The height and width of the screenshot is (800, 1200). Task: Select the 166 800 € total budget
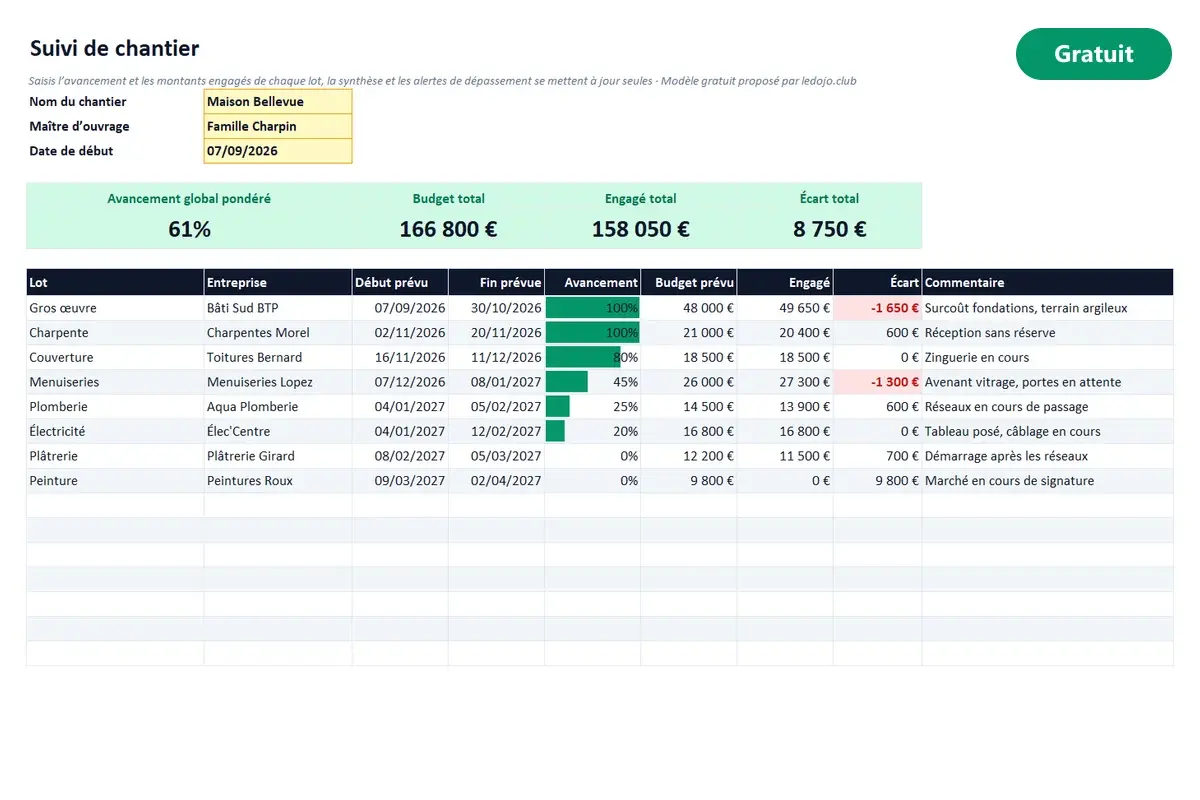click(x=448, y=229)
